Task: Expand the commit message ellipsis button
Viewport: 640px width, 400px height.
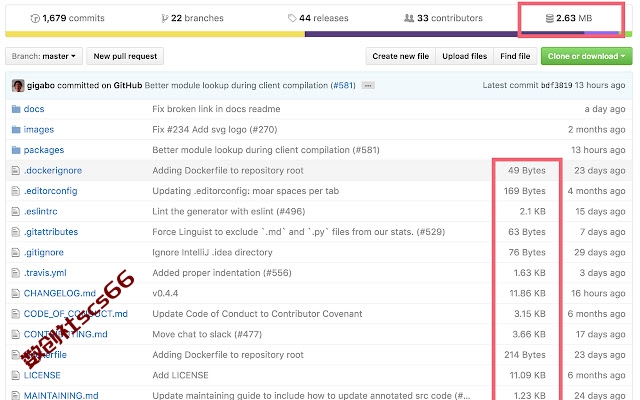Action: click(368, 86)
